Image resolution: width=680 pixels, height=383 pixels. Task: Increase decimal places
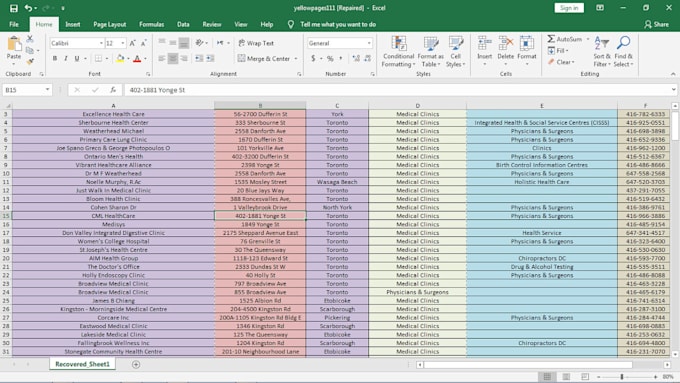[x=356, y=58]
